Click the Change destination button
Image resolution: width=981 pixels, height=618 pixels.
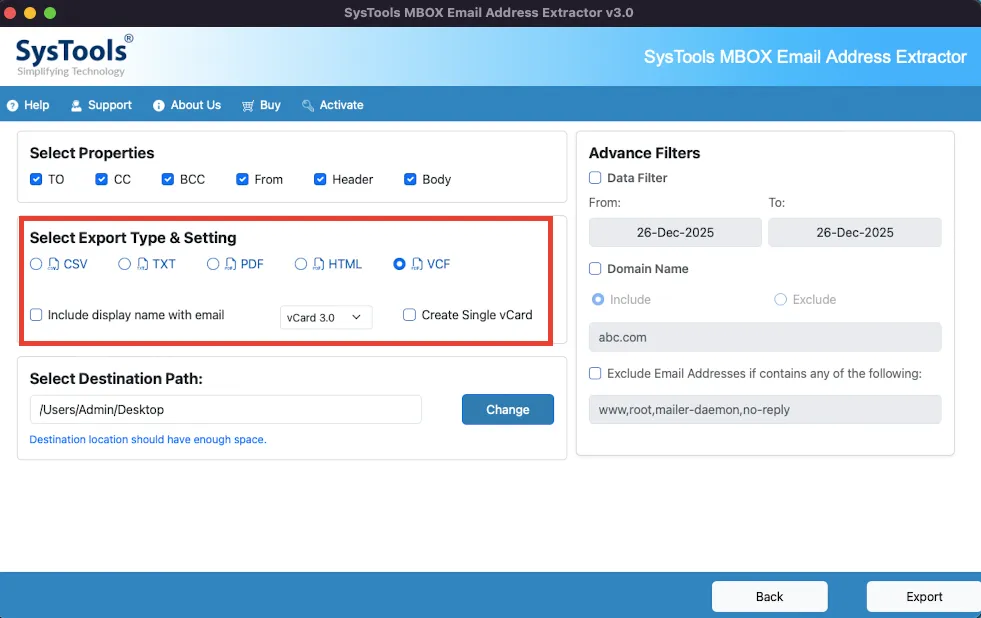pos(507,410)
